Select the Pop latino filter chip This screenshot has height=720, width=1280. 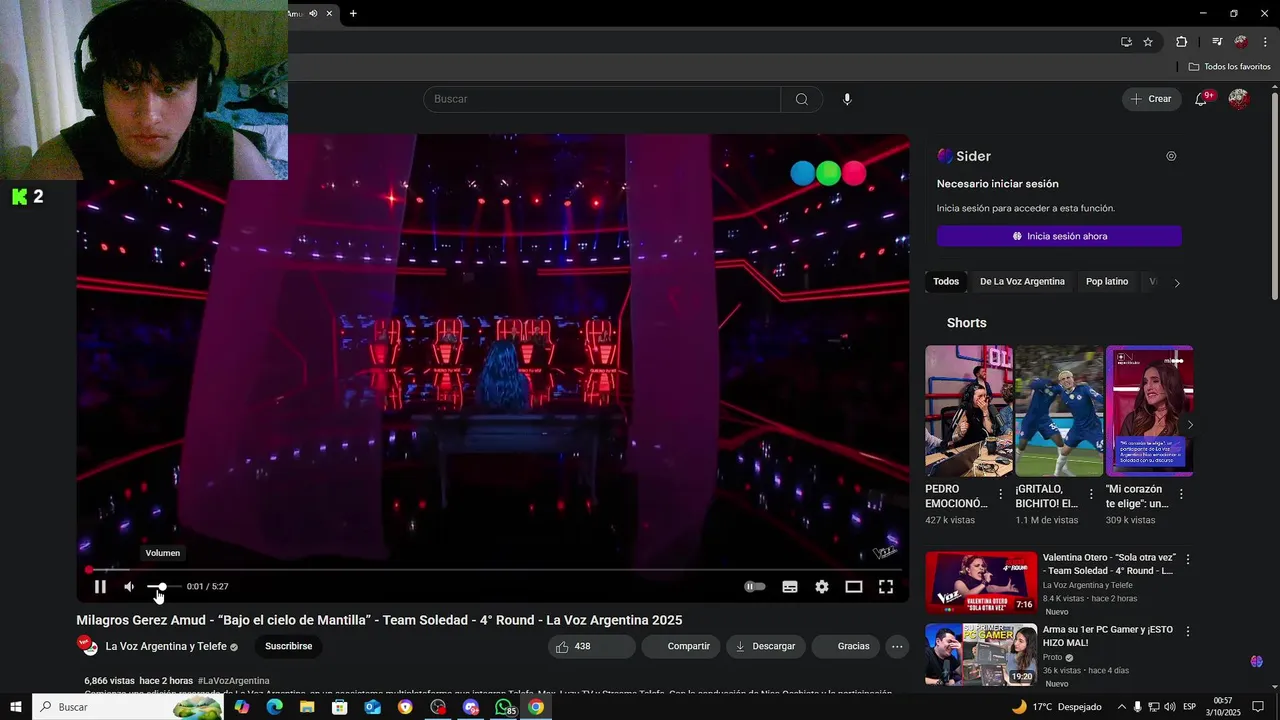[x=1107, y=282]
